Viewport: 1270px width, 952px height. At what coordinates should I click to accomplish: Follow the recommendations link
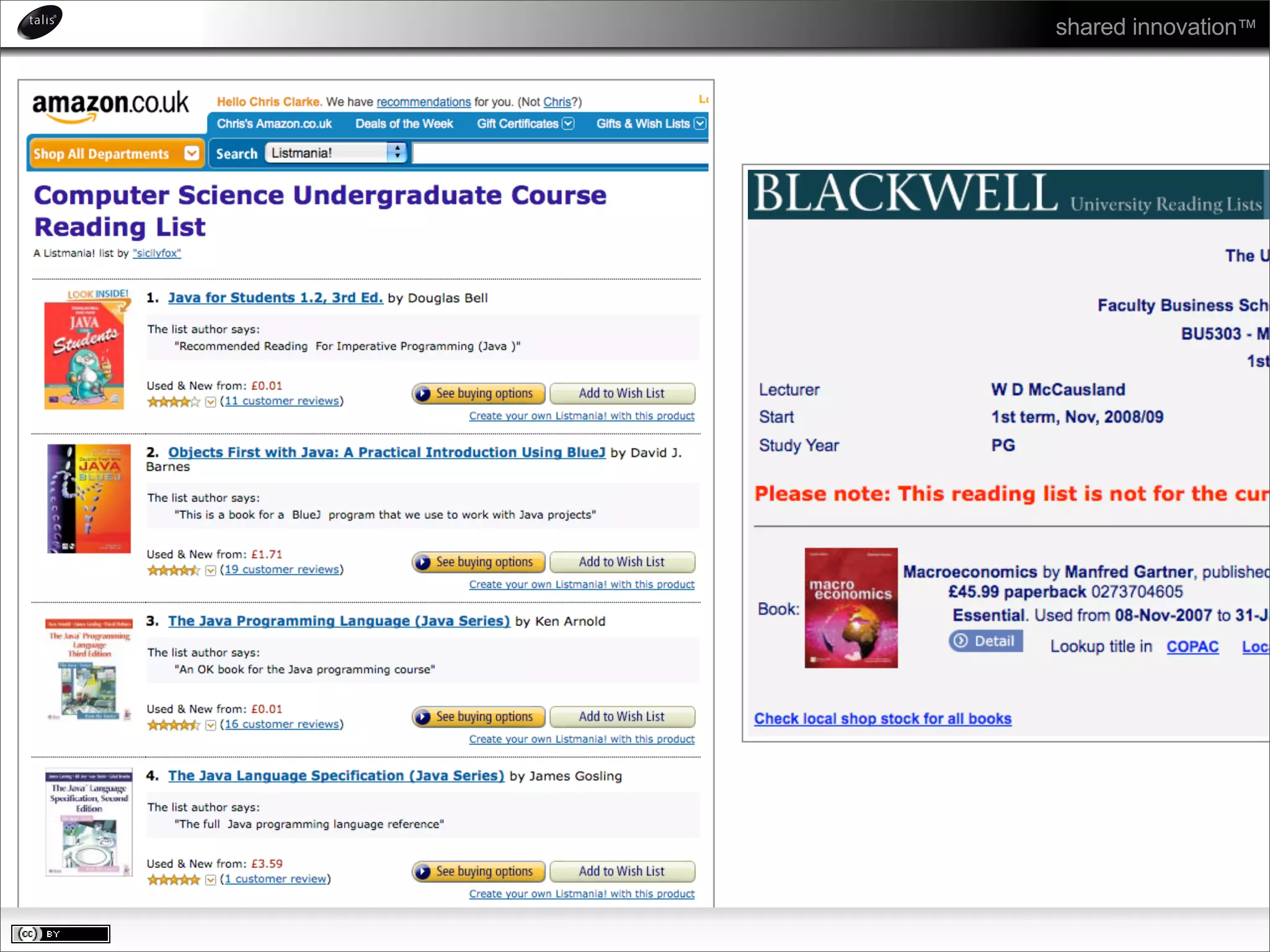[424, 102]
